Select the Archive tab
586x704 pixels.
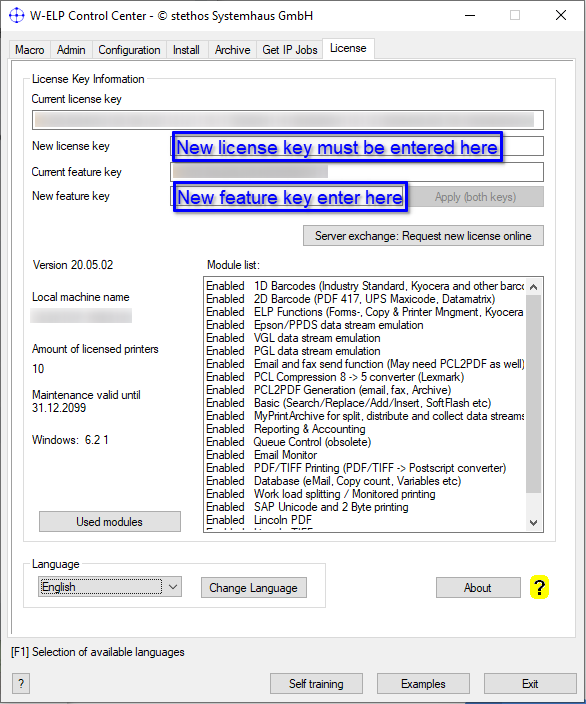click(232, 50)
